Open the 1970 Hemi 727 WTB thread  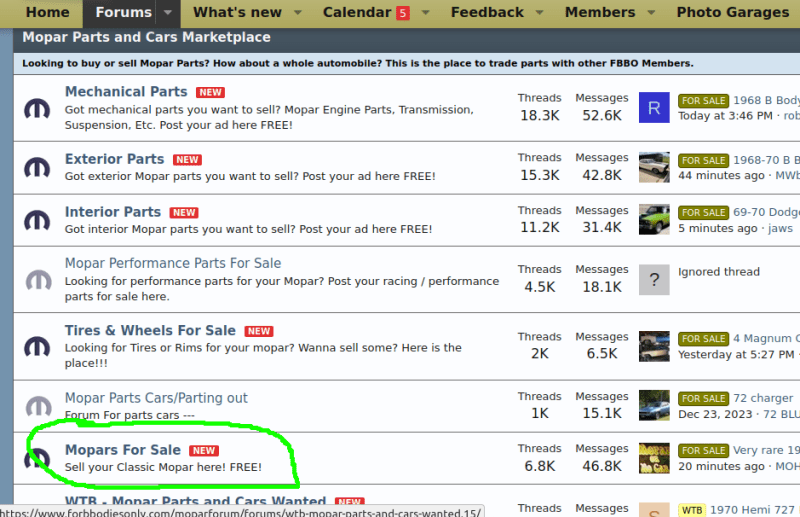(752, 510)
